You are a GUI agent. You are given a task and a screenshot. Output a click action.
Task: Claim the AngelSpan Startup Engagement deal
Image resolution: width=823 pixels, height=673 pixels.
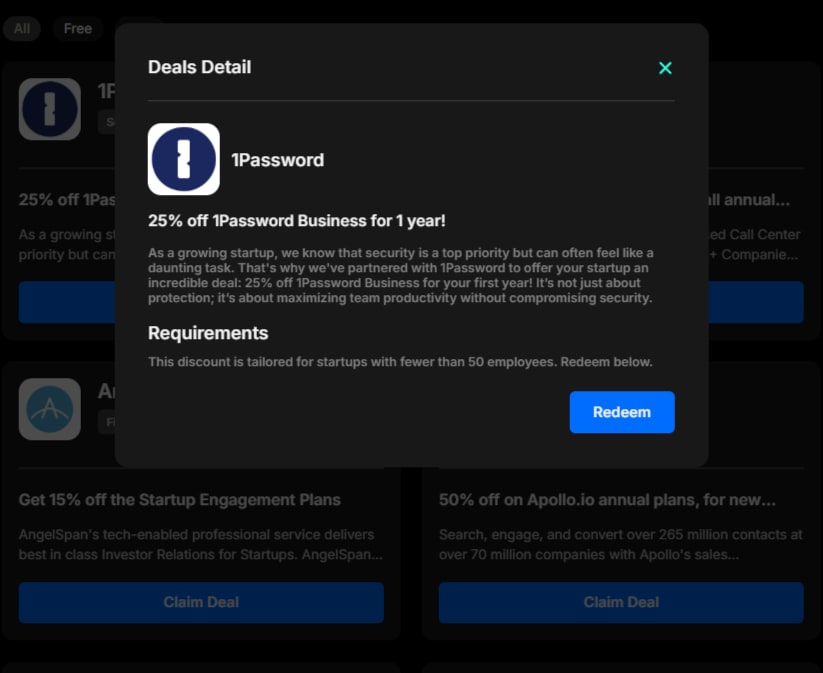click(x=201, y=602)
